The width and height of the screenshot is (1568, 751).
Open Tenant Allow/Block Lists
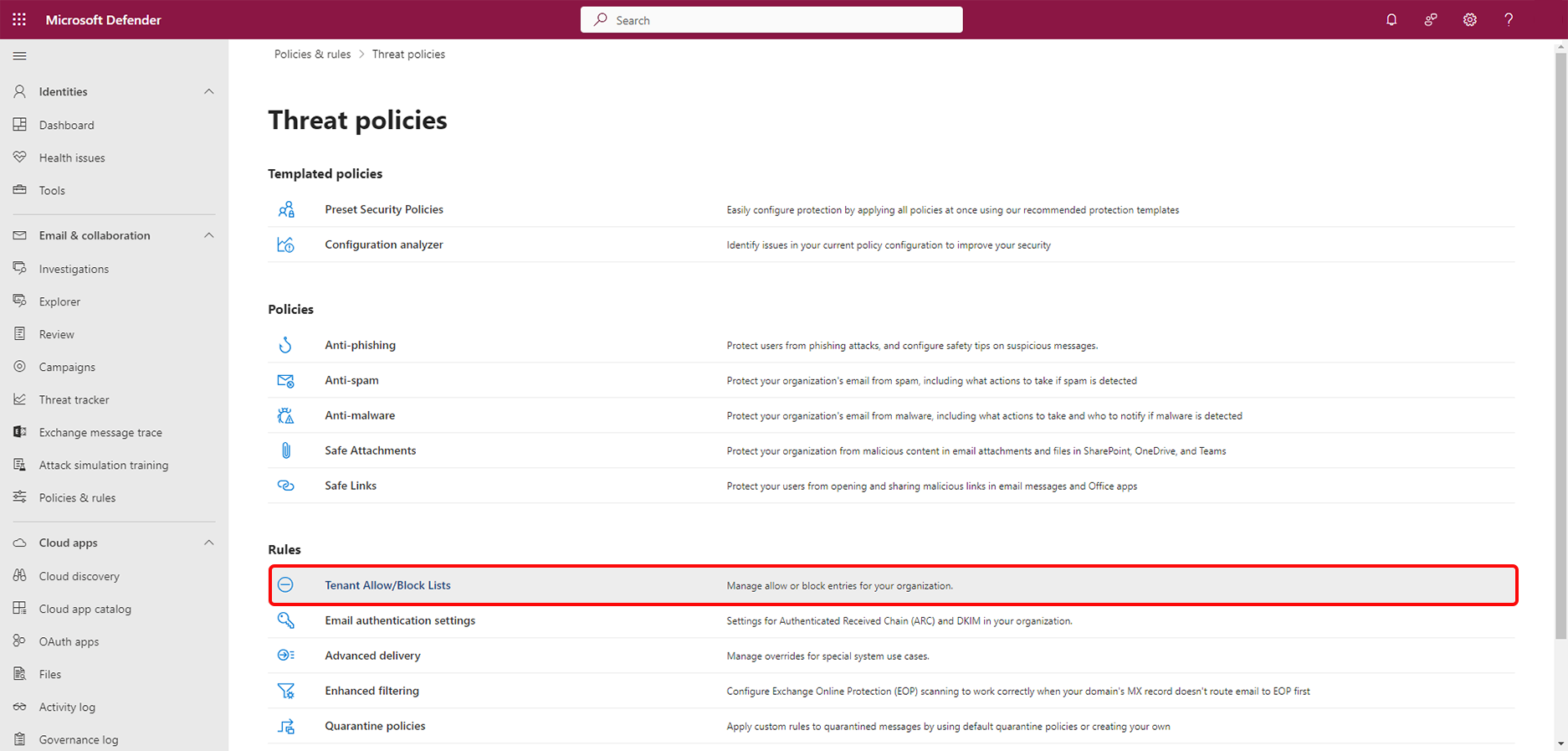click(x=387, y=585)
